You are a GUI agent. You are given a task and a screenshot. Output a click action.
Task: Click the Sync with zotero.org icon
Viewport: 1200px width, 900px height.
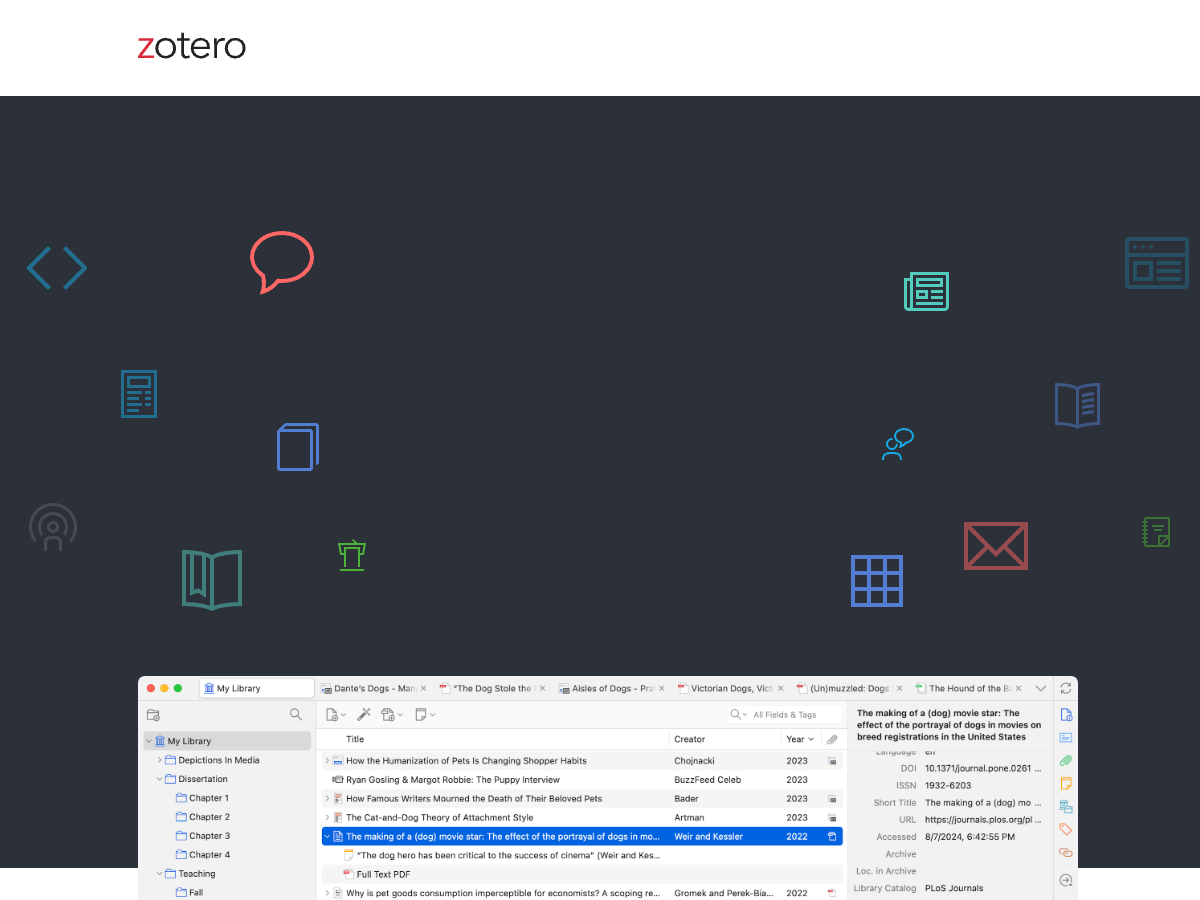click(x=1066, y=688)
